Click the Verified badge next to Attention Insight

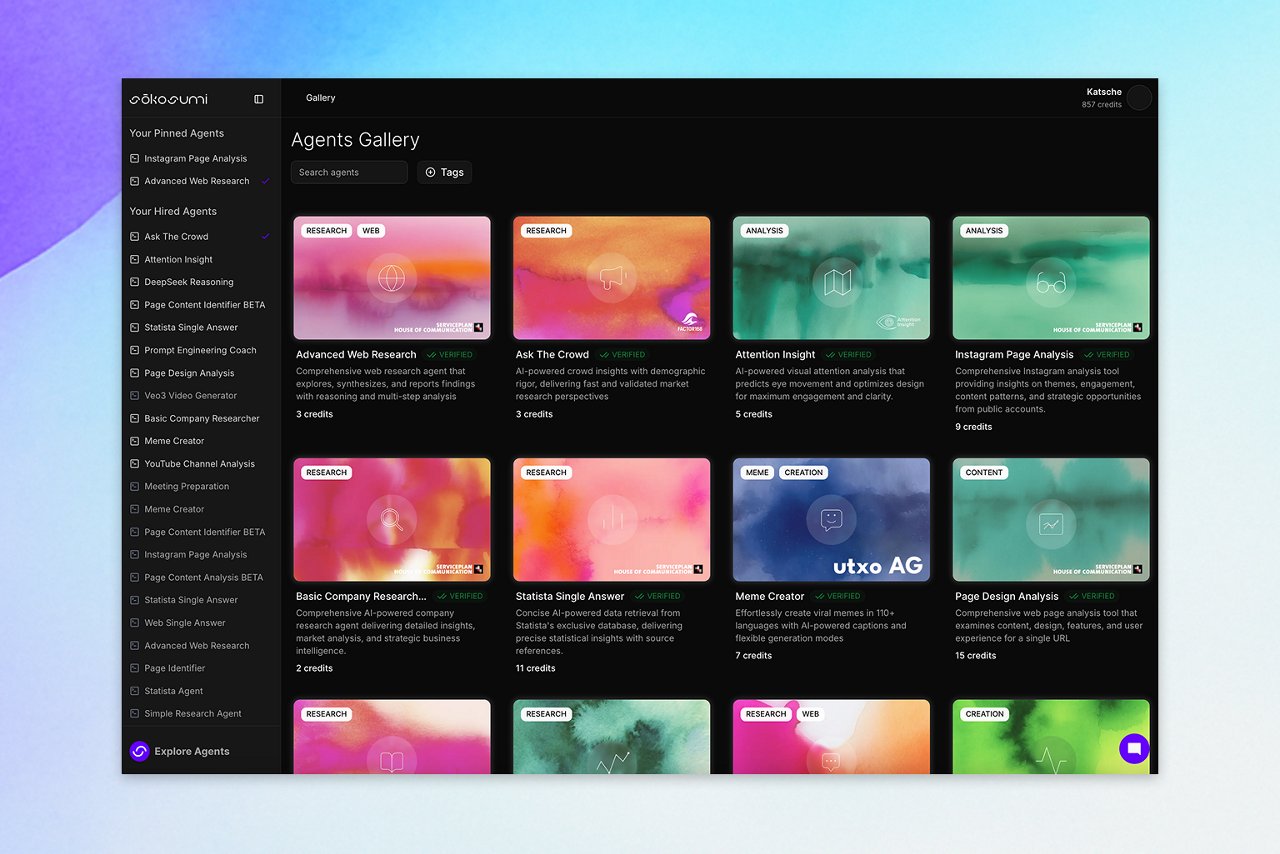pos(849,355)
